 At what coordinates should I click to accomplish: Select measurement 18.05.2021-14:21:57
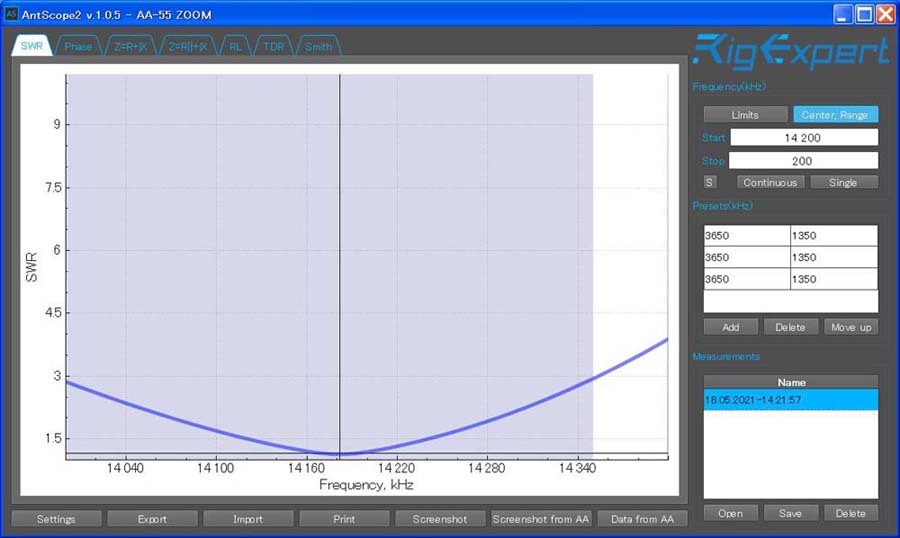pos(790,400)
